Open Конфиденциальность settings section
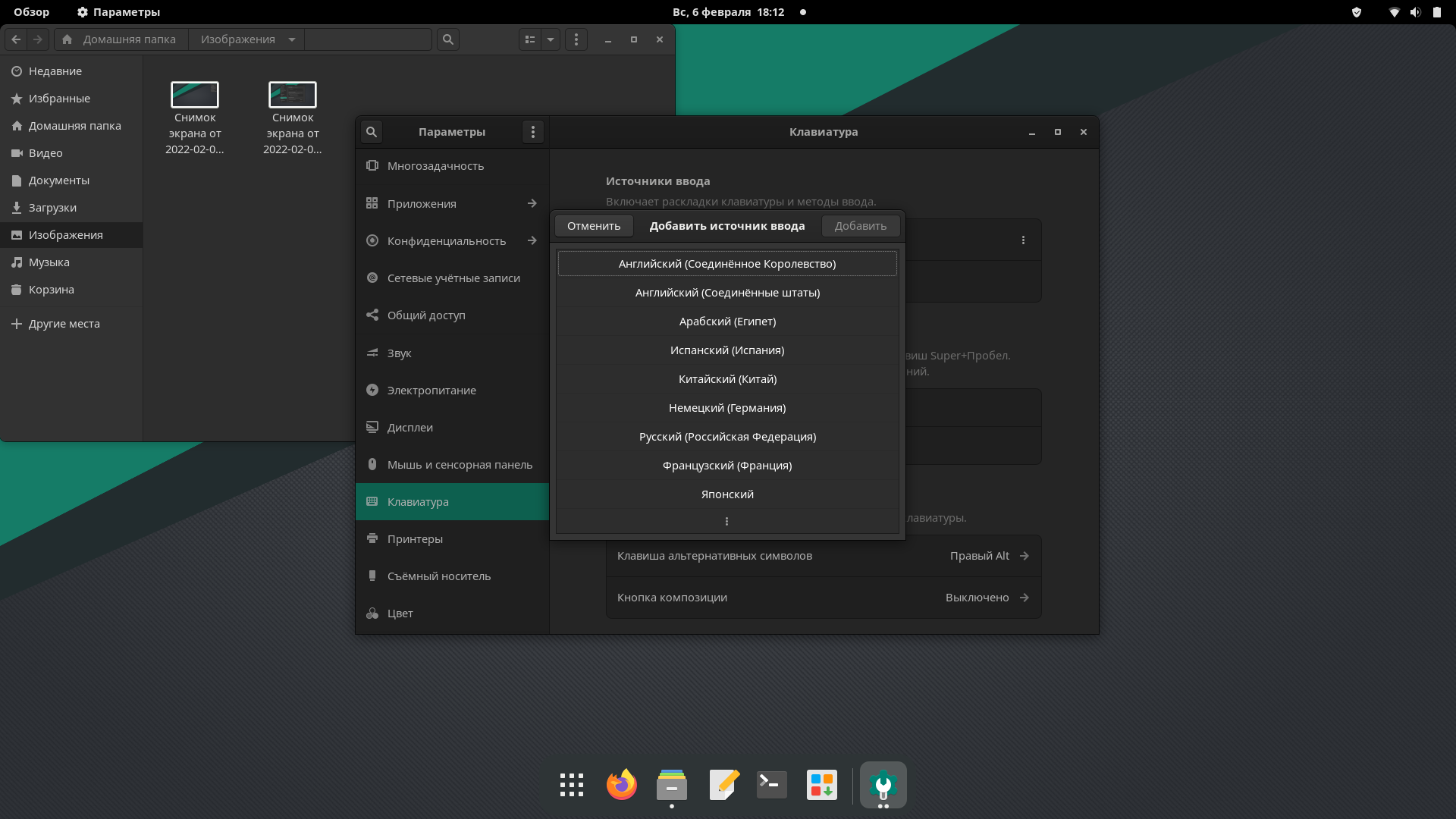 (x=452, y=240)
